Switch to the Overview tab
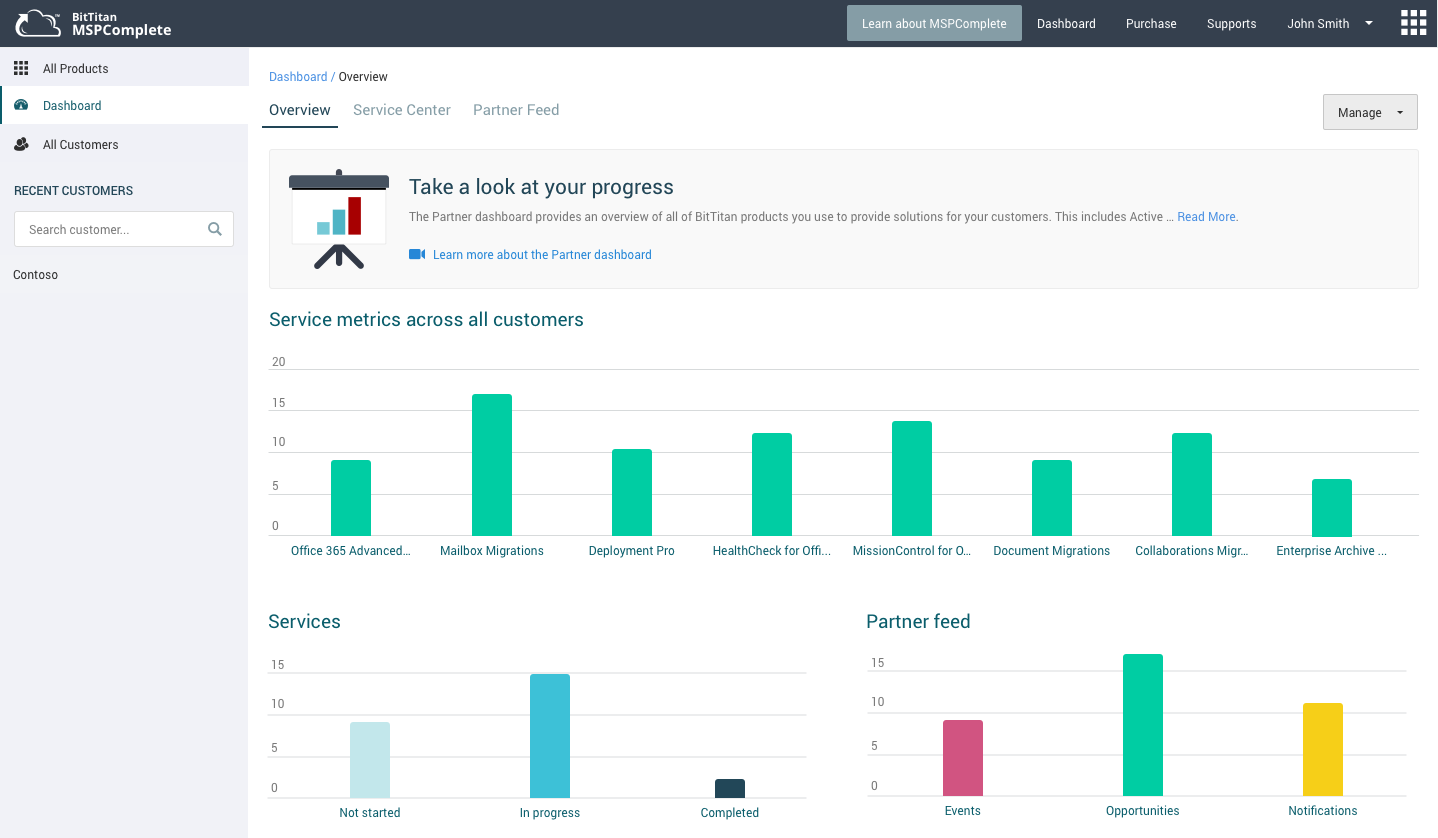The image size is (1438, 838). pos(300,110)
